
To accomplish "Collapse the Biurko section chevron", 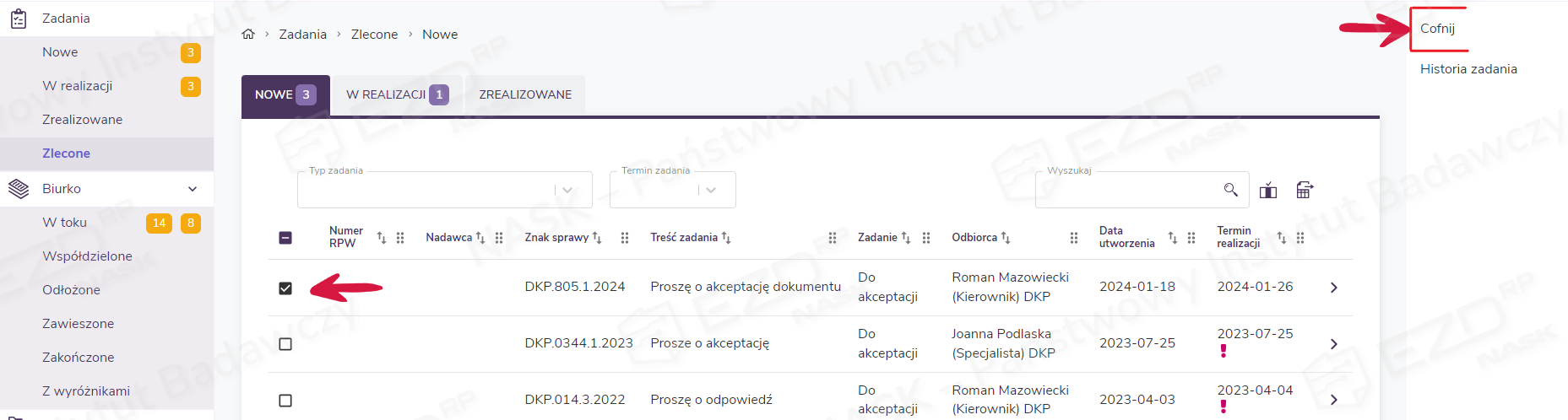I will point(193,189).
